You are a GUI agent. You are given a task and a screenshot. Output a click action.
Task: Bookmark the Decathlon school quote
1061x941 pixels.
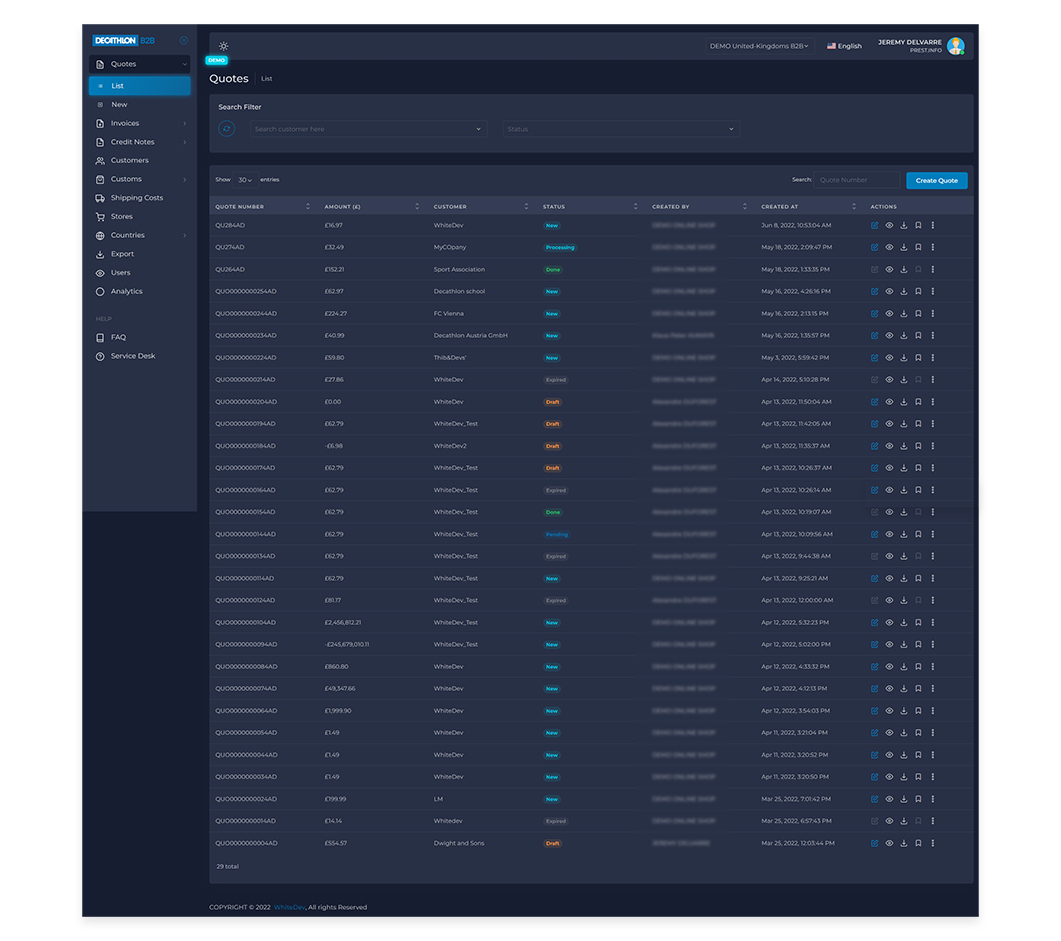(918, 291)
